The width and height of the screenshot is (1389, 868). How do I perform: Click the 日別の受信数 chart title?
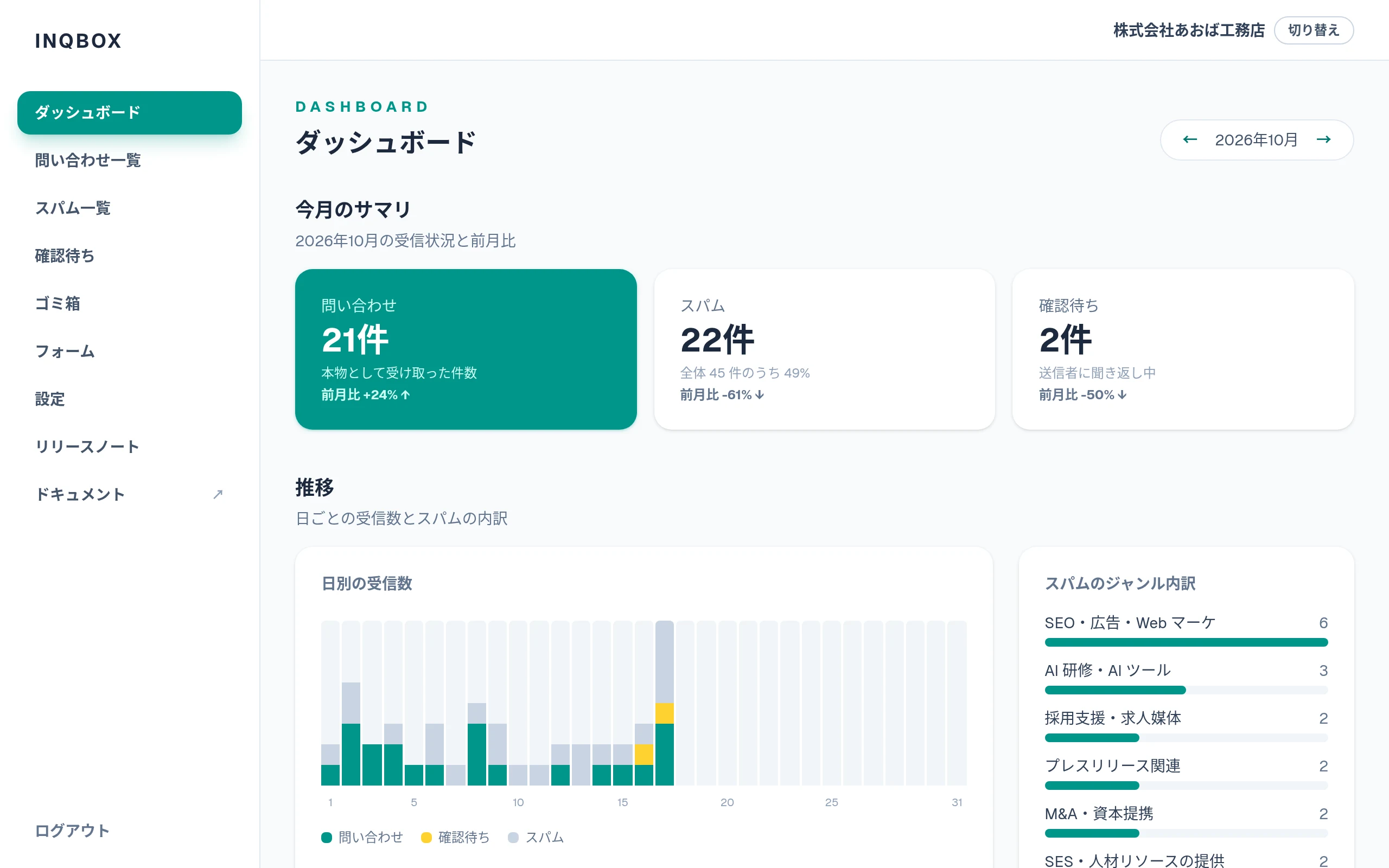[367, 583]
